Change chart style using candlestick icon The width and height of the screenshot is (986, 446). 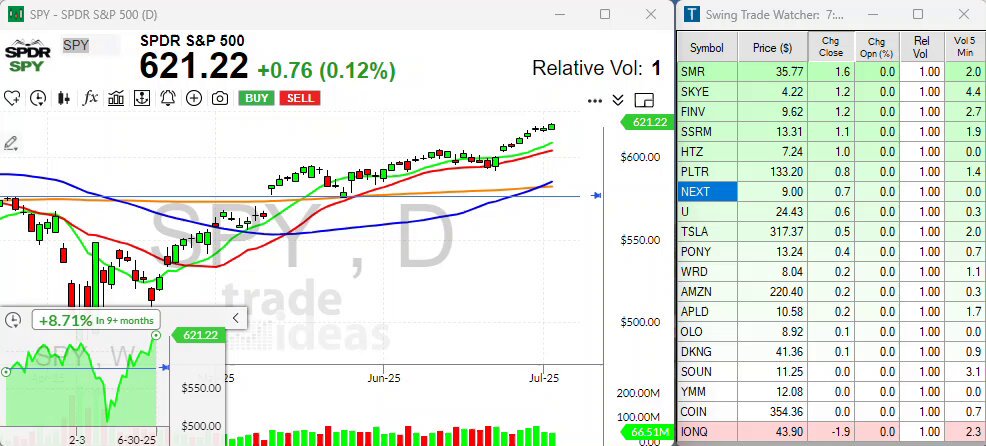click(64, 98)
